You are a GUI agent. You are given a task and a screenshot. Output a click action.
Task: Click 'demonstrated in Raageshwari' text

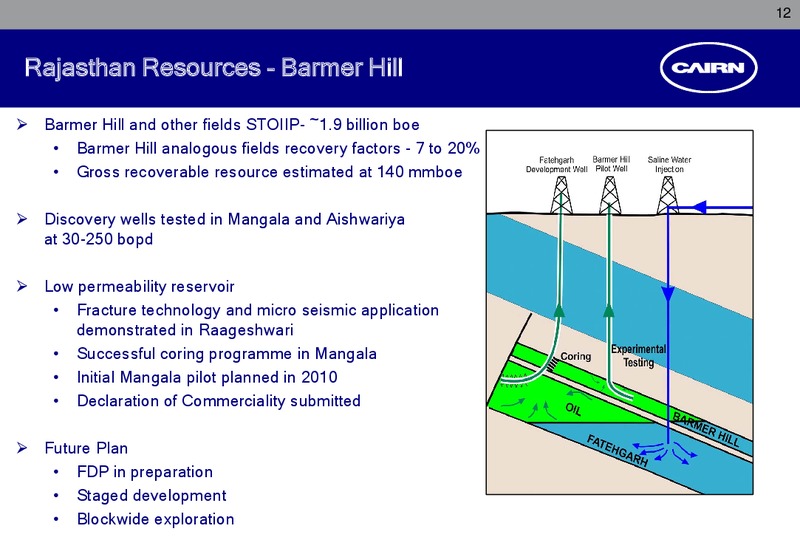185,330
